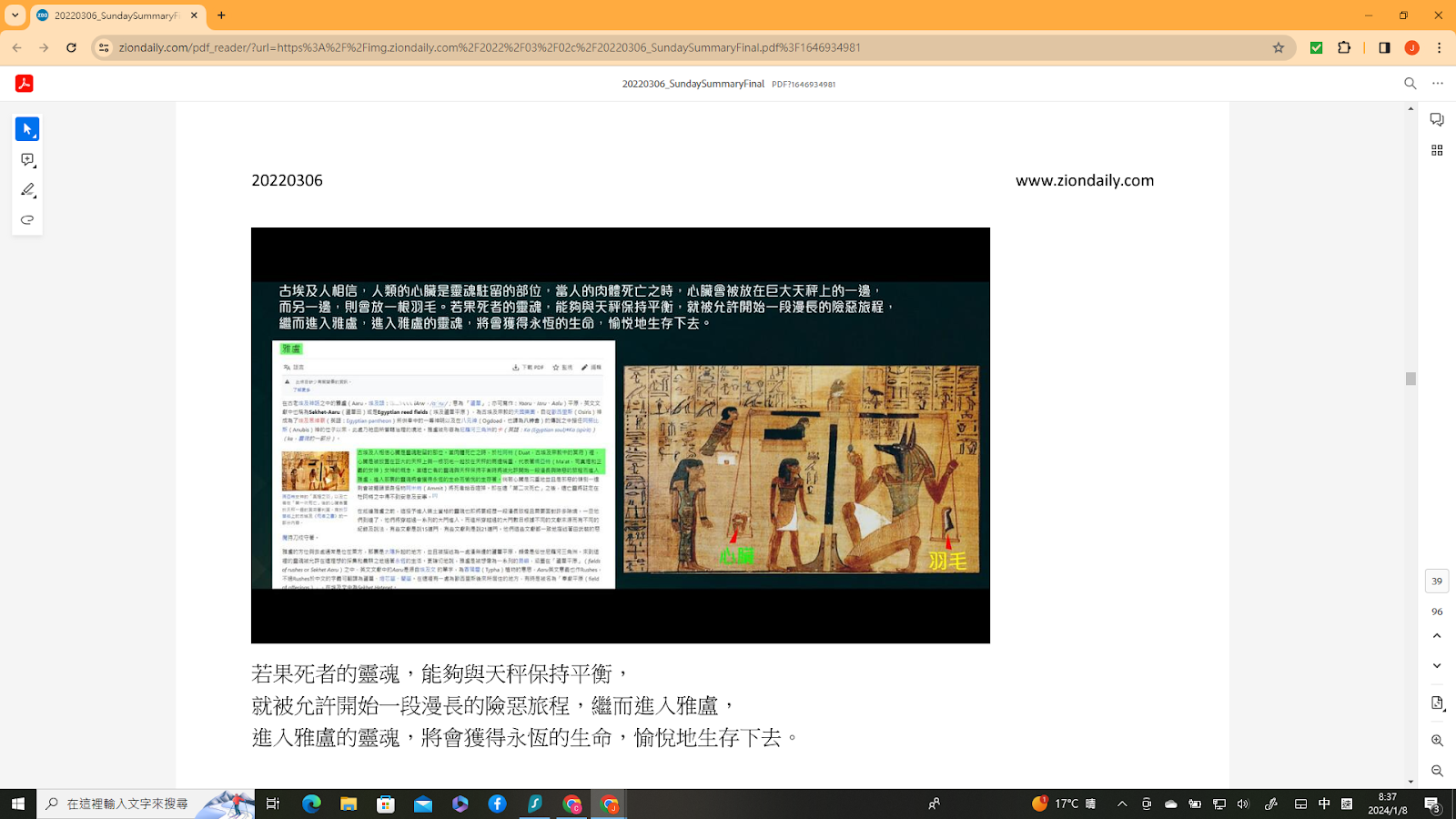1456x819 pixels.
Task: Click the total page count 96
Action: click(1437, 612)
